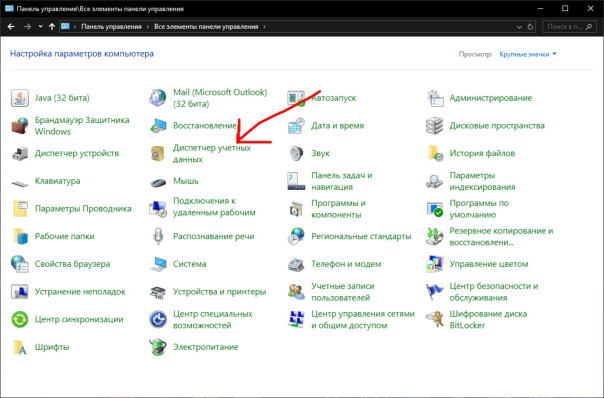Screen dimensions: 604x398
Task: Expand chevron after Панель управления breadcrumb
Action: 148,27
